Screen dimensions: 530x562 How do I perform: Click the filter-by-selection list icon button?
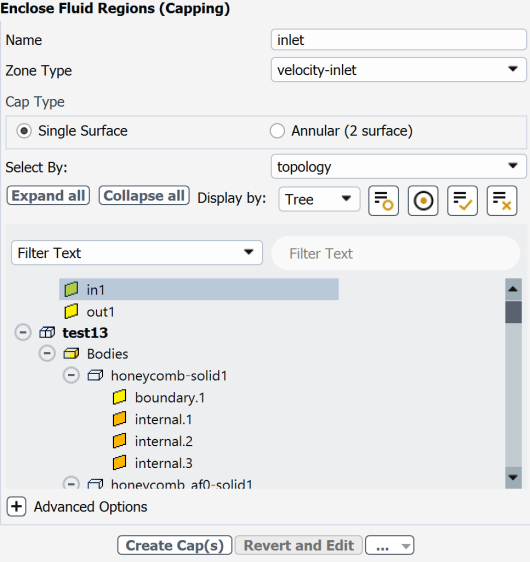click(383, 200)
